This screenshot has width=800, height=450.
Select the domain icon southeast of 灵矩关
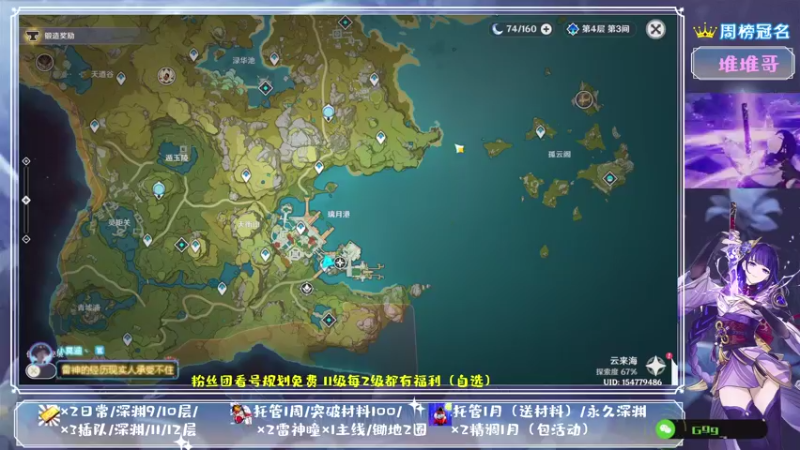tap(182, 244)
